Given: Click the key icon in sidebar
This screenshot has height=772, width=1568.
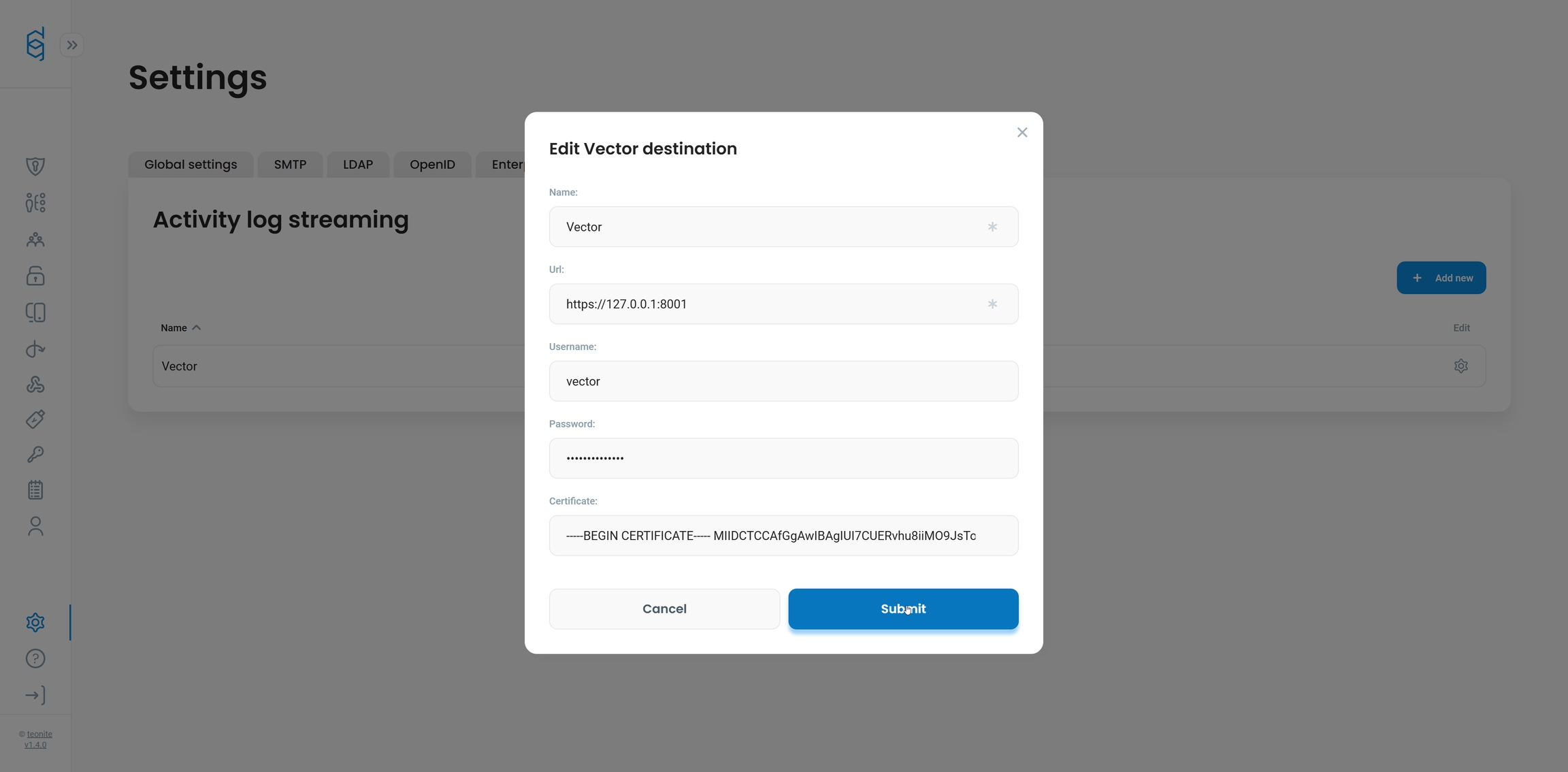Looking at the screenshot, I should pos(35,454).
